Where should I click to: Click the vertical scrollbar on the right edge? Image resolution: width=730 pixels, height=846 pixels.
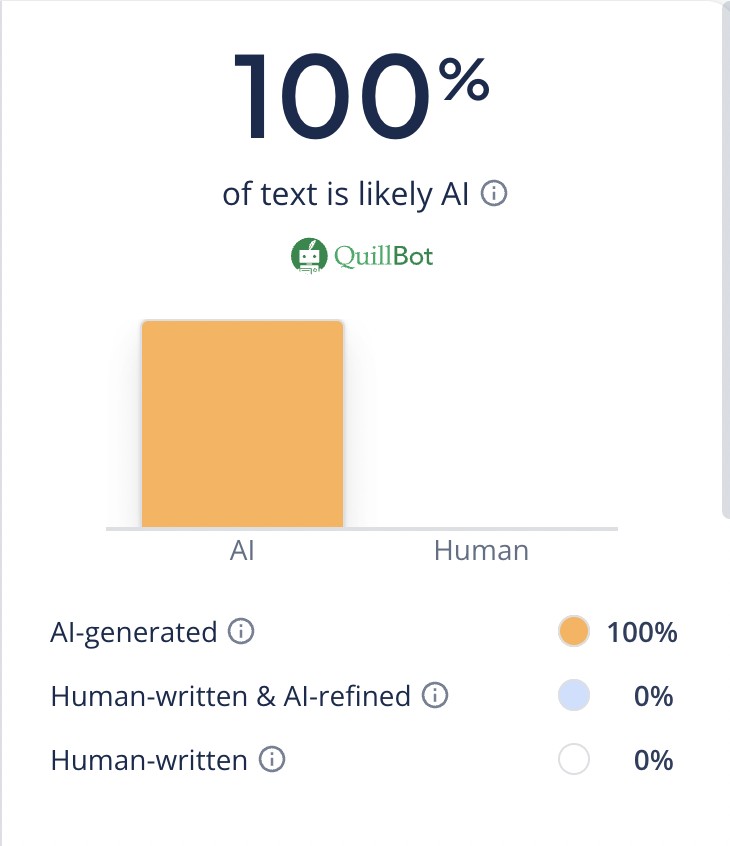pyautogui.click(x=724, y=260)
